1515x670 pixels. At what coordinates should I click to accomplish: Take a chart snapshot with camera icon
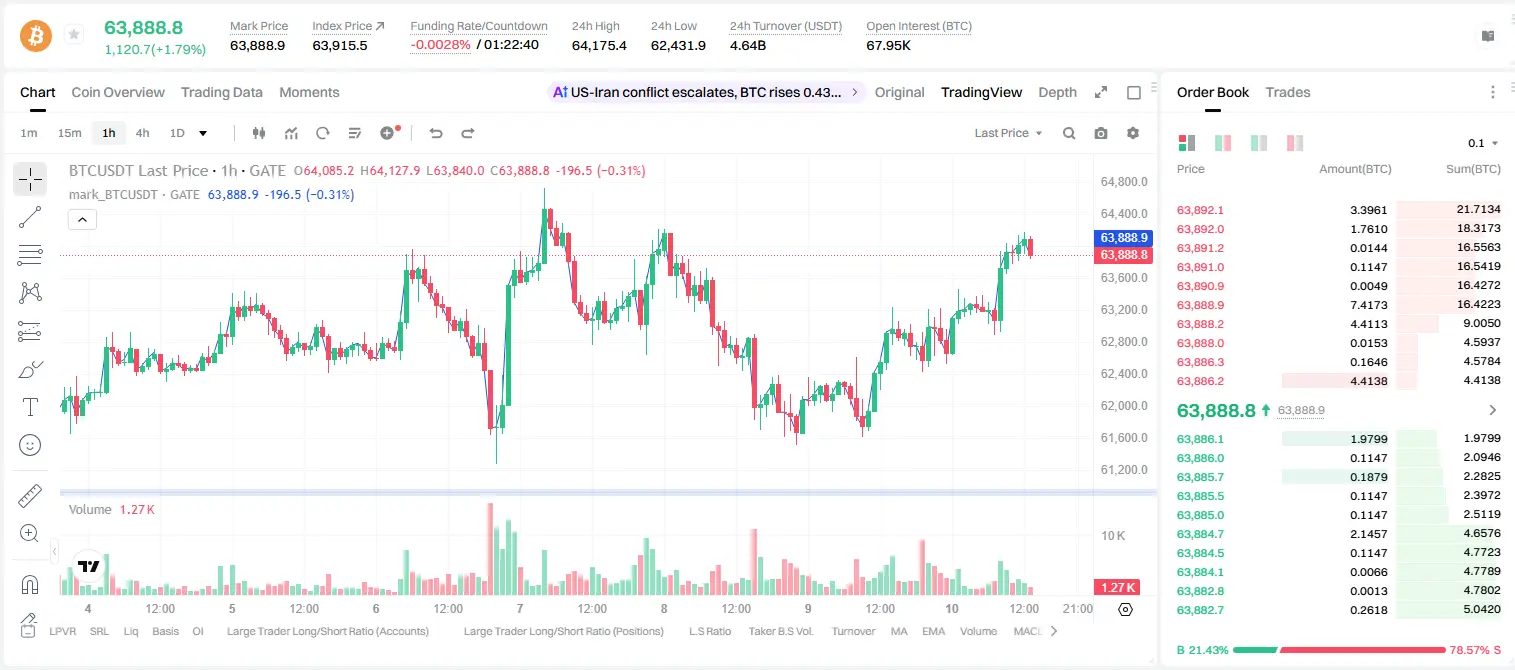(x=1101, y=133)
